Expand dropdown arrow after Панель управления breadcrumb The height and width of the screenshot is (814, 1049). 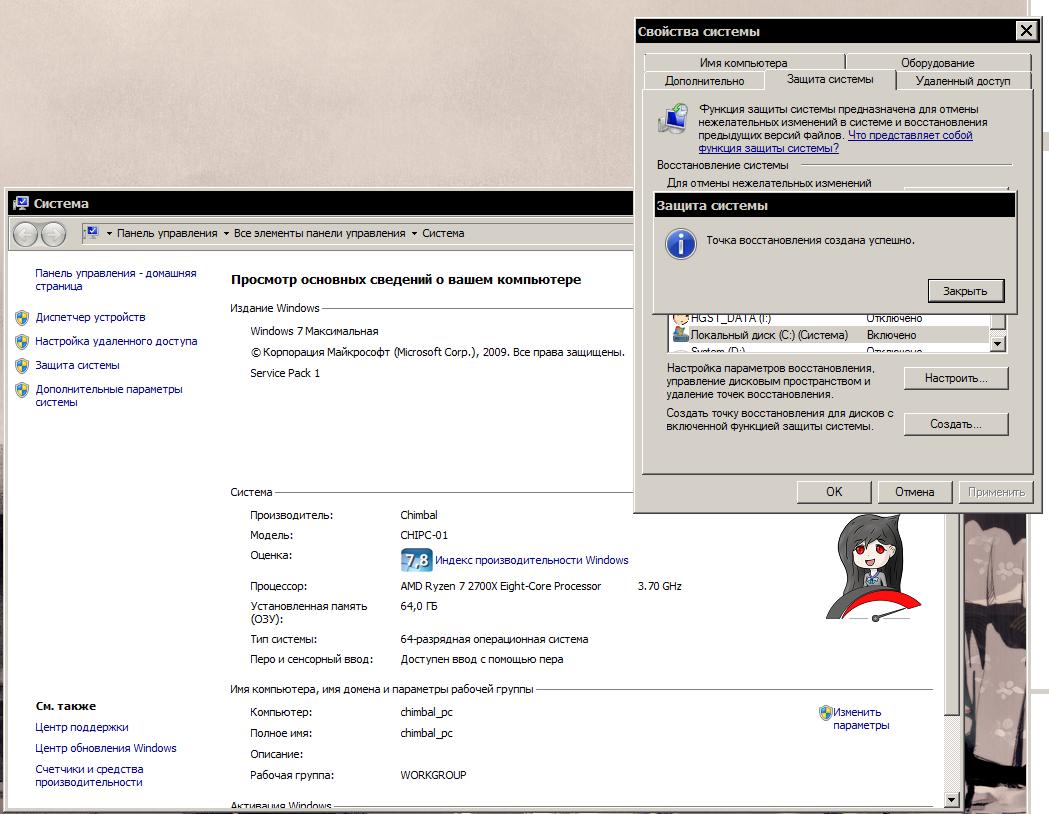click(226, 233)
